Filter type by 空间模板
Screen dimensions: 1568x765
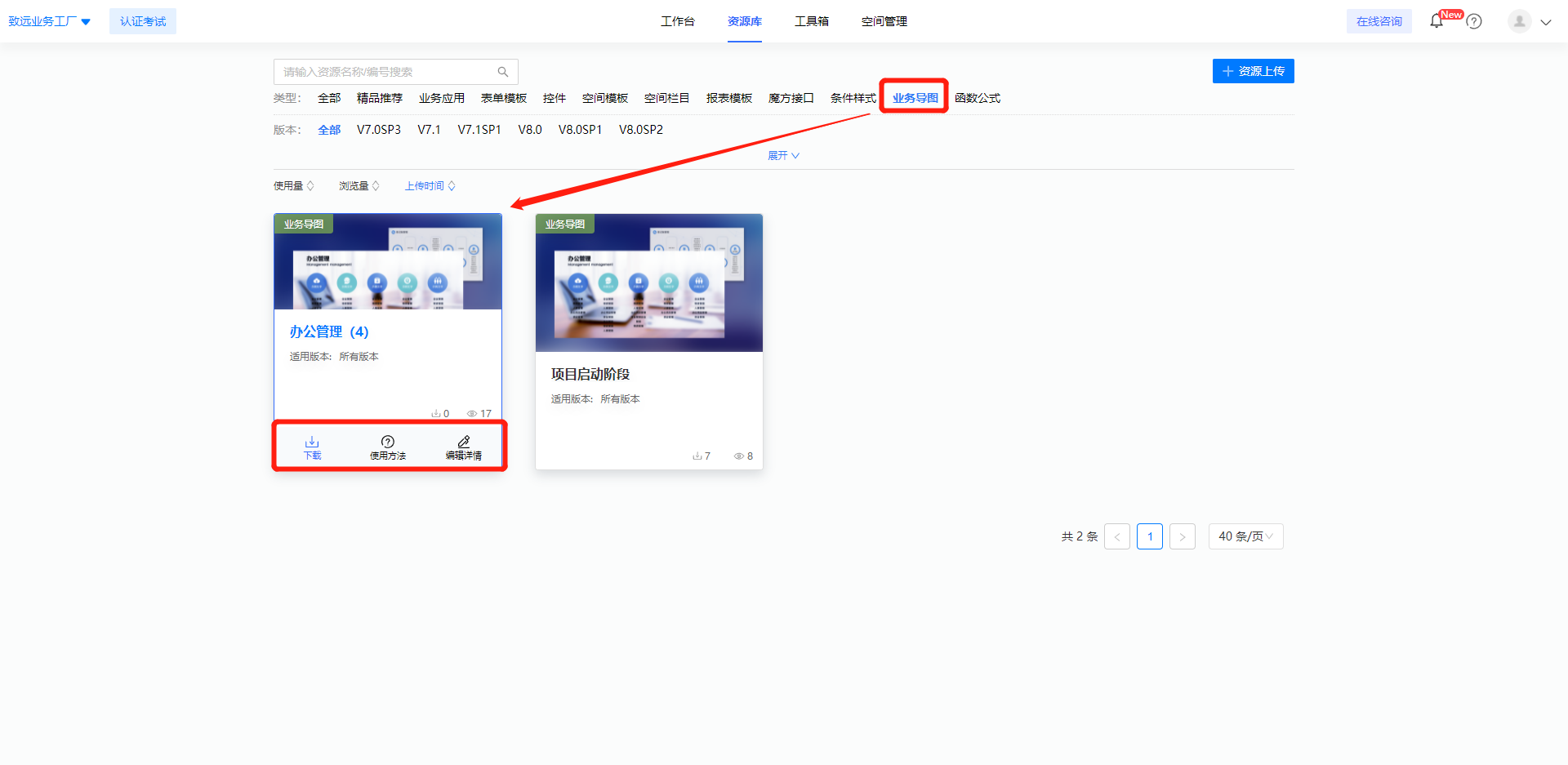point(605,98)
